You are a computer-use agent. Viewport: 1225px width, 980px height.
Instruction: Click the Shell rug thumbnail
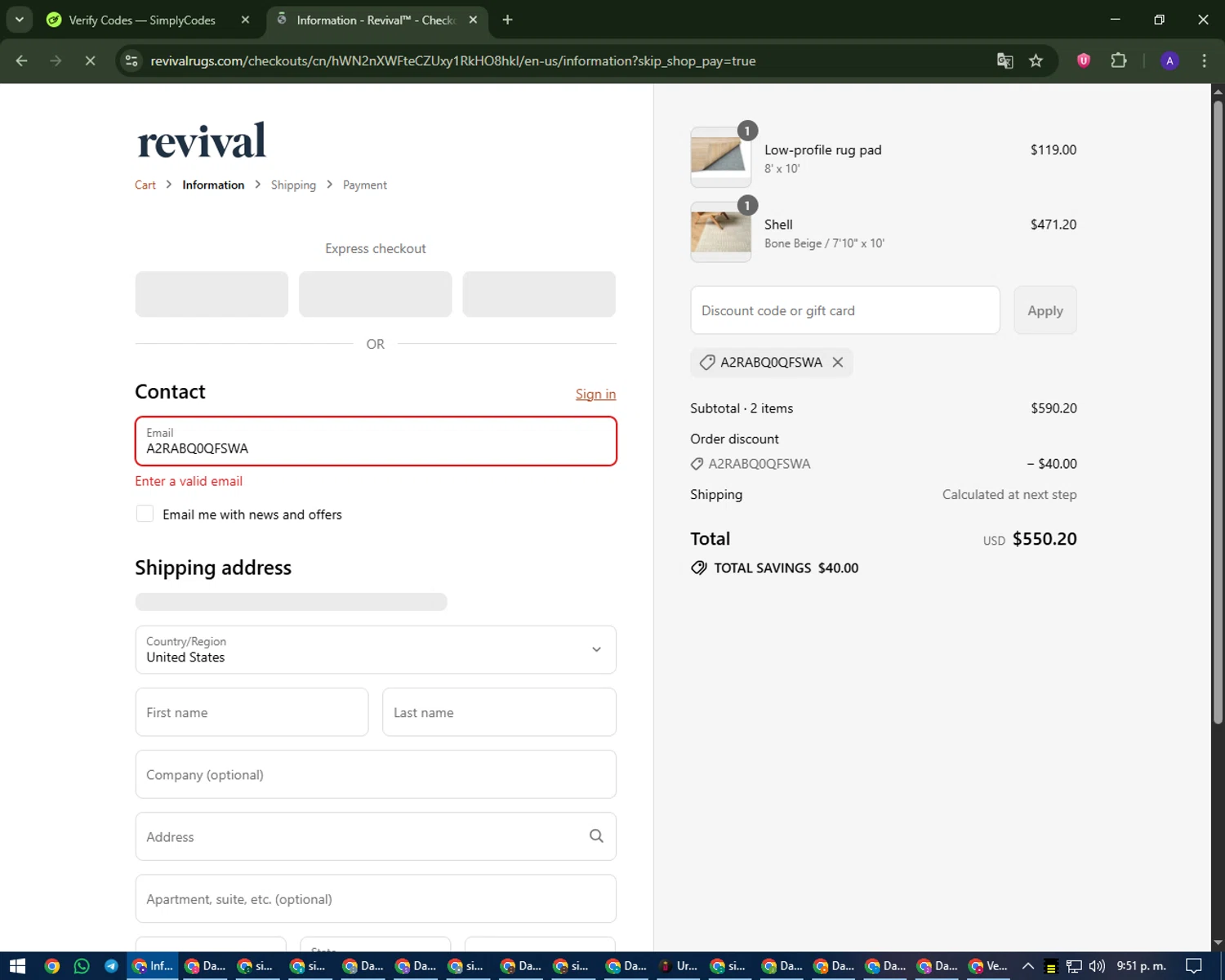pyautogui.click(x=721, y=232)
